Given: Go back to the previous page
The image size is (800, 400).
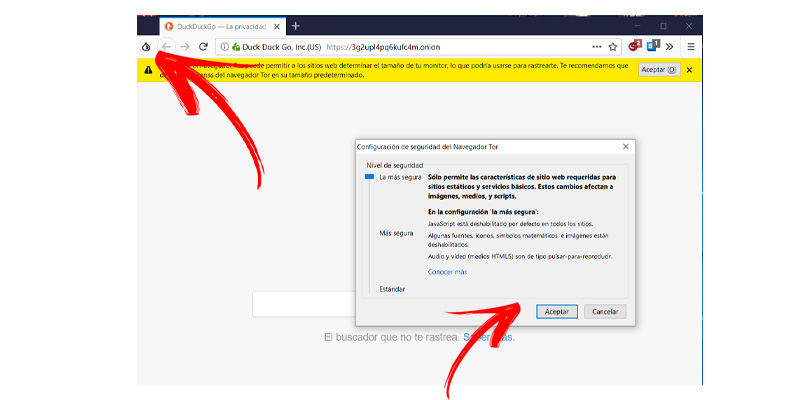Looking at the screenshot, I should pyautogui.click(x=166, y=47).
